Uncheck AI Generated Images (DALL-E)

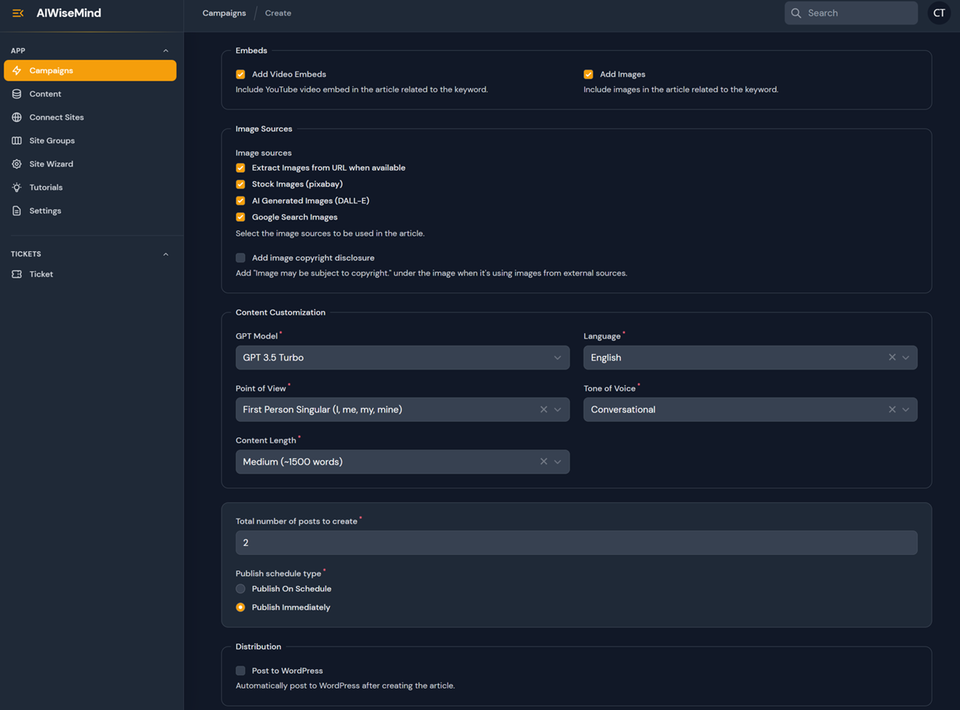click(x=241, y=201)
